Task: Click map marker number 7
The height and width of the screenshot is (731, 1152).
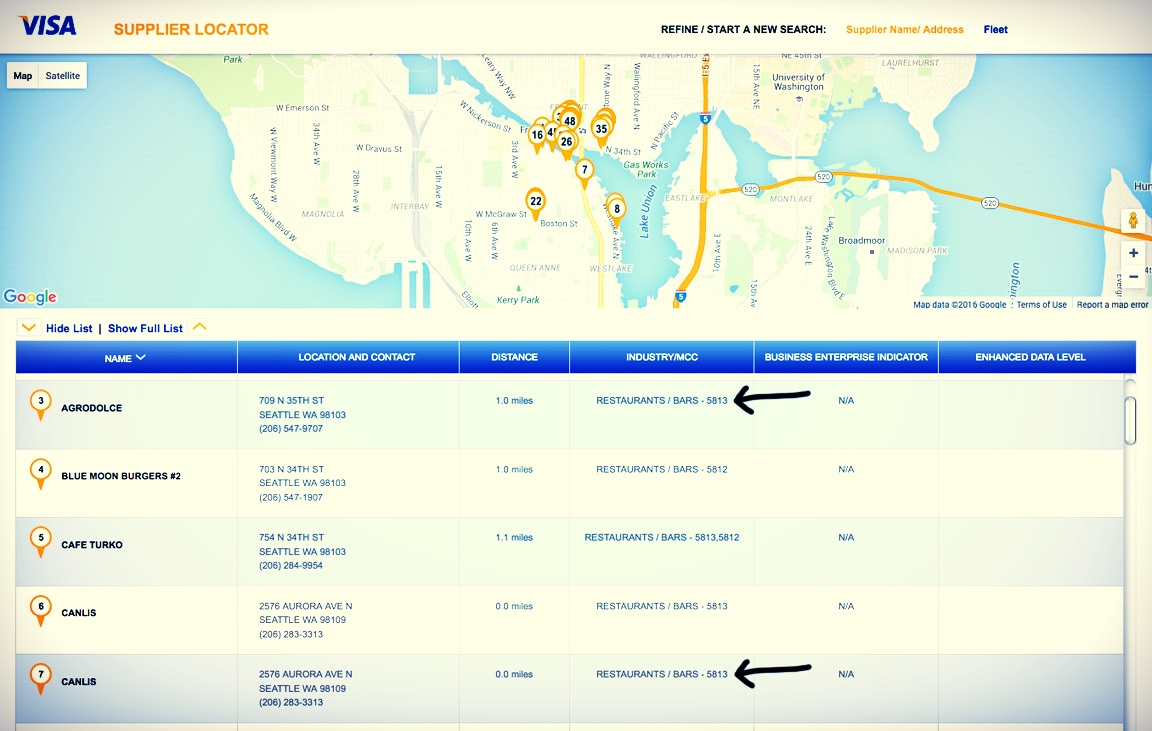Action: (x=584, y=171)
